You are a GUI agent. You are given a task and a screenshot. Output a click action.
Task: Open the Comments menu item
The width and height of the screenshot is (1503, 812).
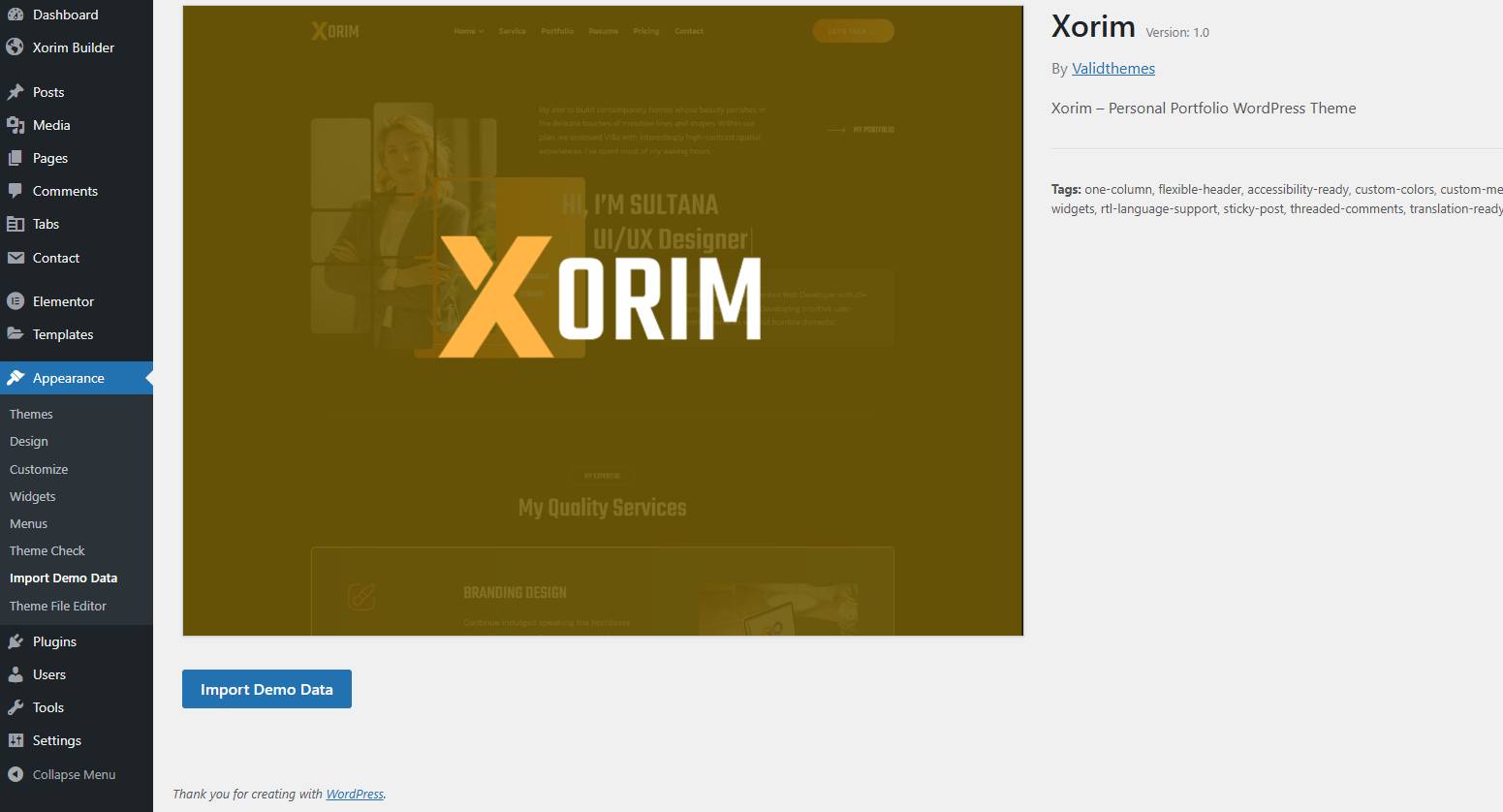pos(77,191)
